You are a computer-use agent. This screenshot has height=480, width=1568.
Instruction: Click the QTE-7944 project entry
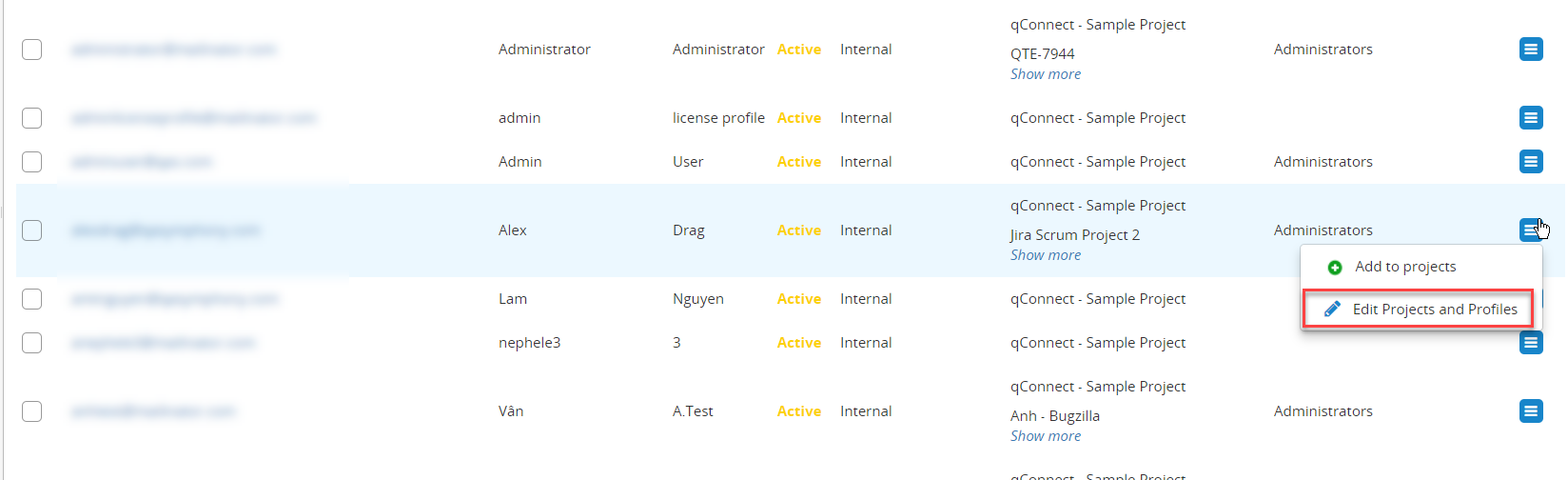1042,54
